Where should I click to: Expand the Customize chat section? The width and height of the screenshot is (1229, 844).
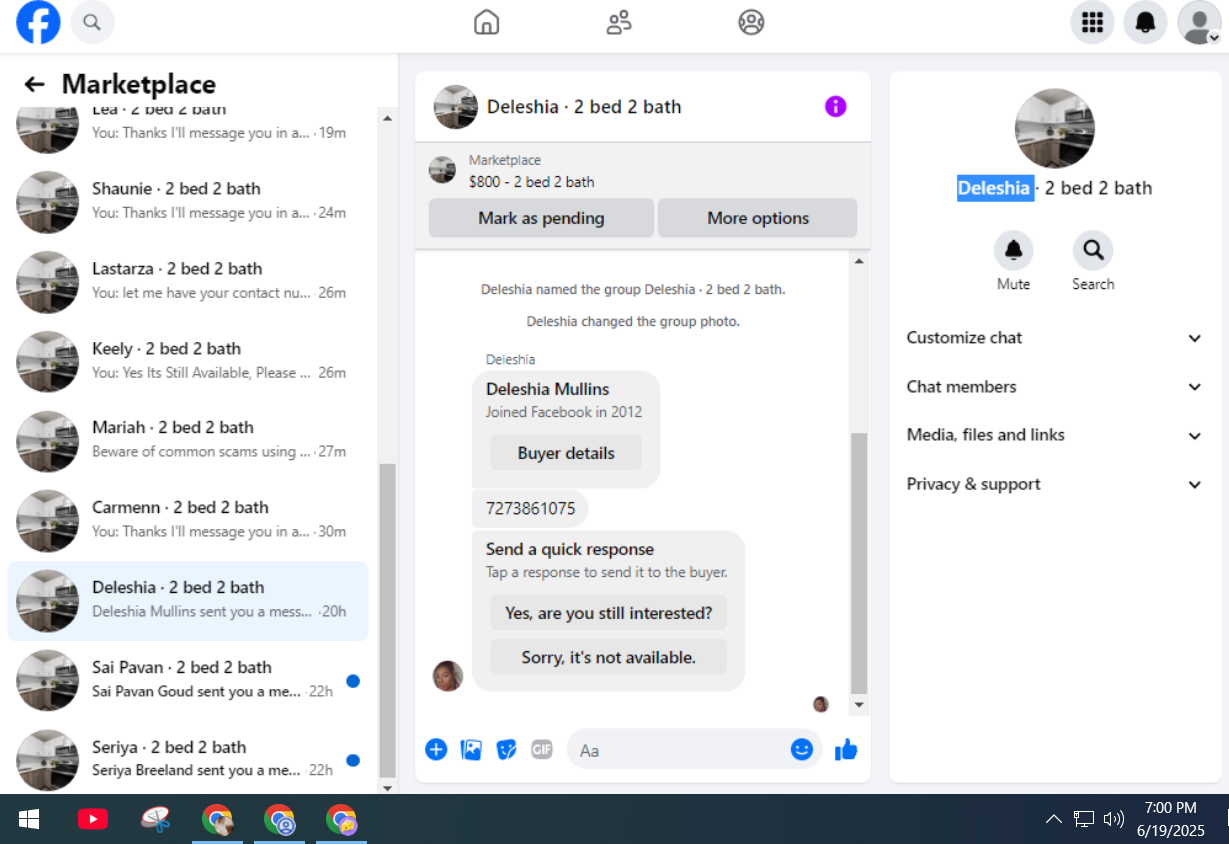1055,338
